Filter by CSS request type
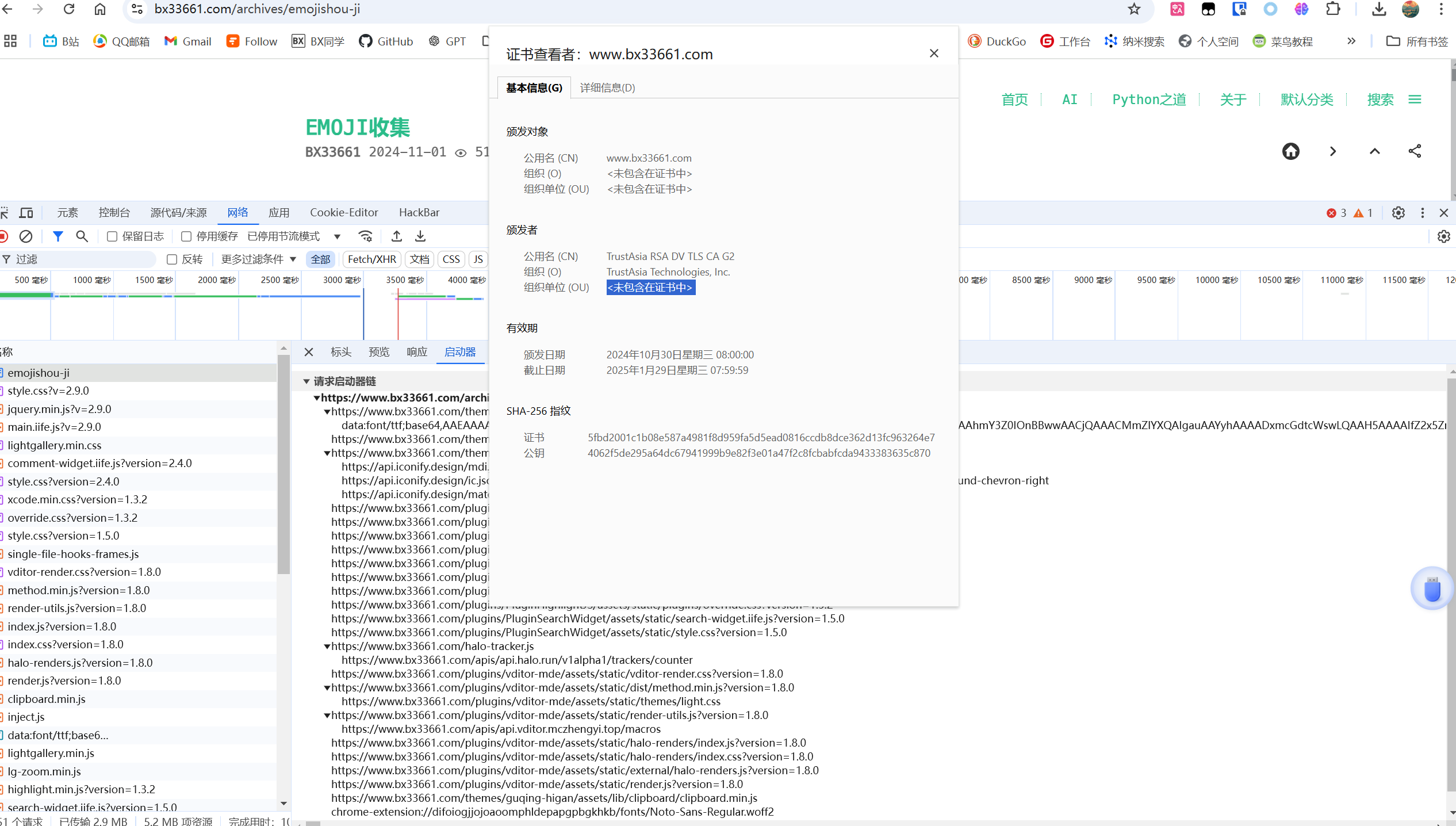Viewport: 1456px width, 826px height. tap(451, 259)
